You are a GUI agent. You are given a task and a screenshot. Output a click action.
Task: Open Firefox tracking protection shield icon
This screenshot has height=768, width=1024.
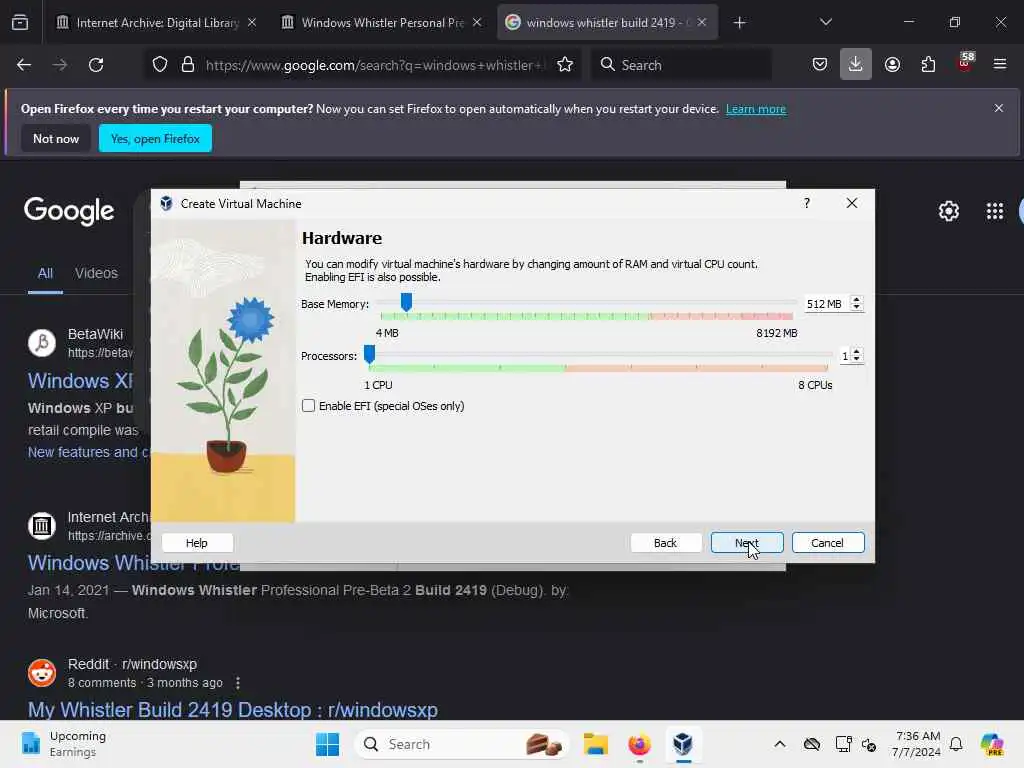pyautogui.click(x=160, y=65)
